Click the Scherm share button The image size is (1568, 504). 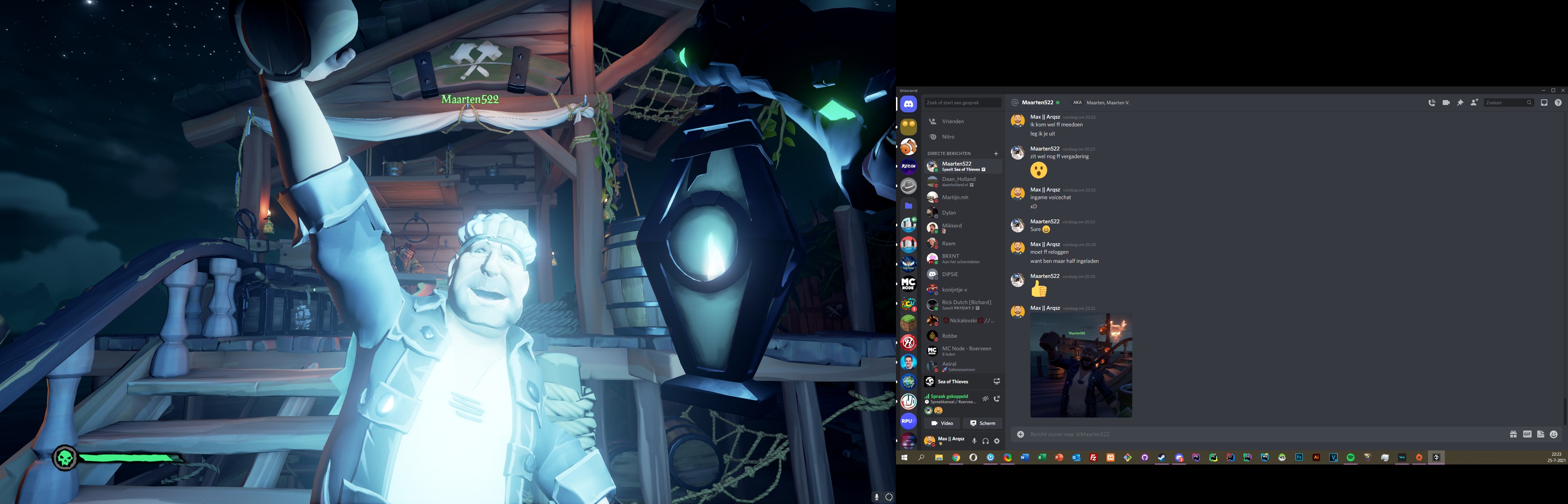[x=982, y=423]
